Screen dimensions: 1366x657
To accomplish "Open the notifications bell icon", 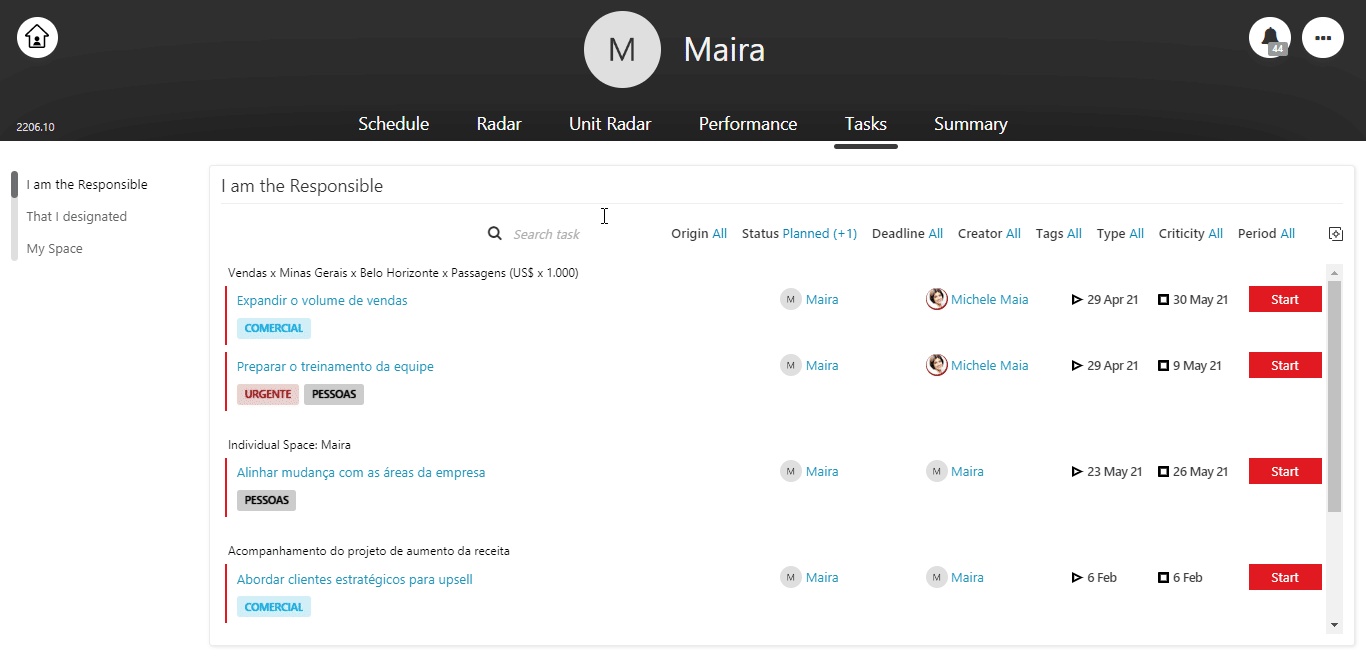I will (x=1270, y=38).
